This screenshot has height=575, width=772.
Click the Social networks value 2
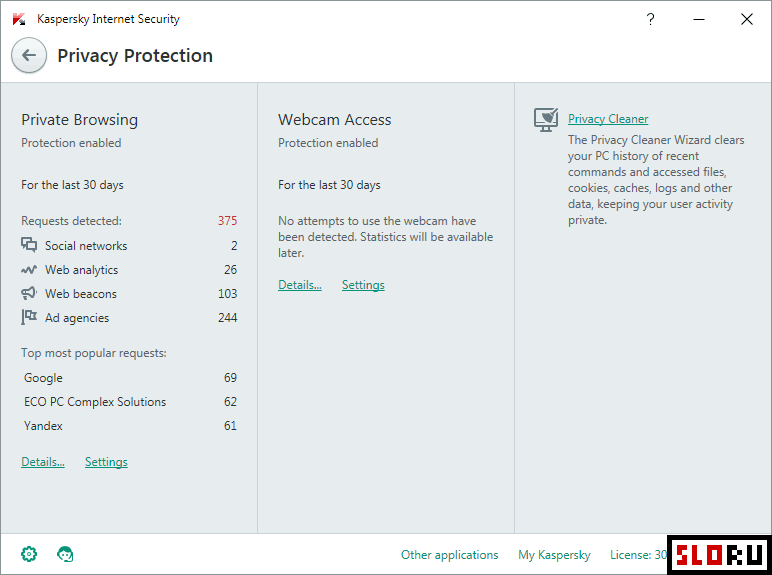[234, 246]
